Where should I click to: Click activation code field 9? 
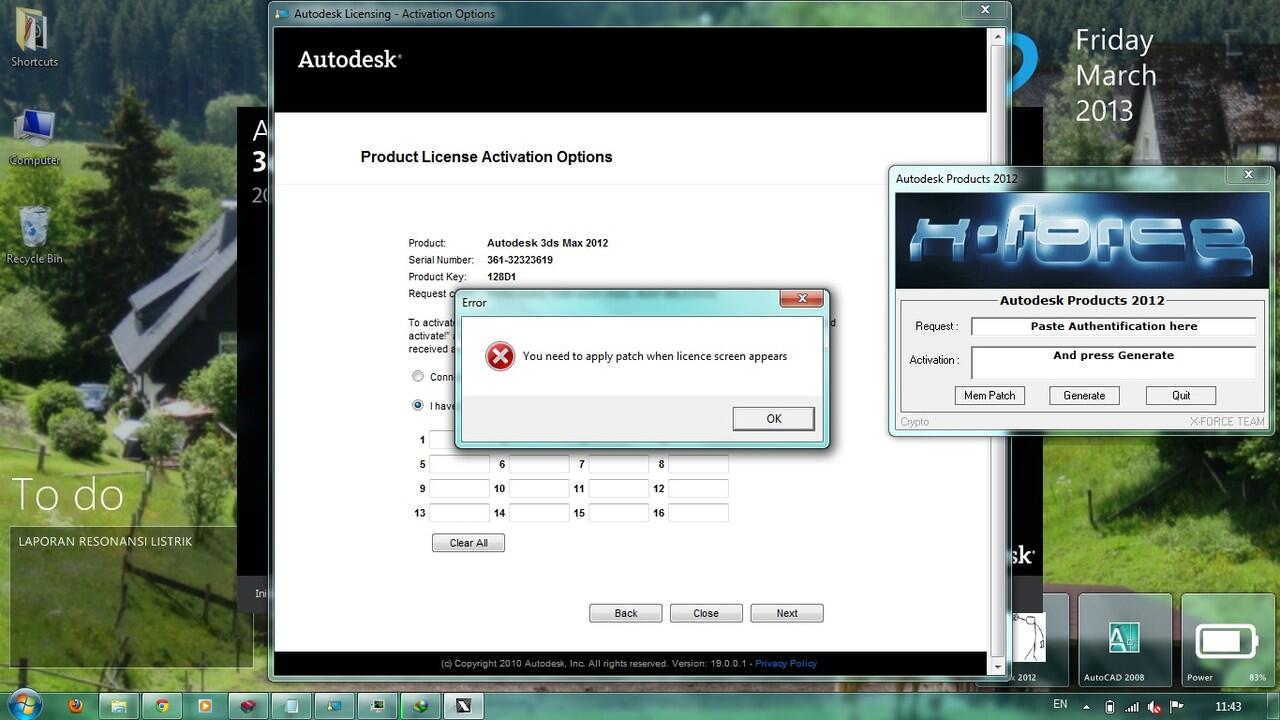[459, 489]
